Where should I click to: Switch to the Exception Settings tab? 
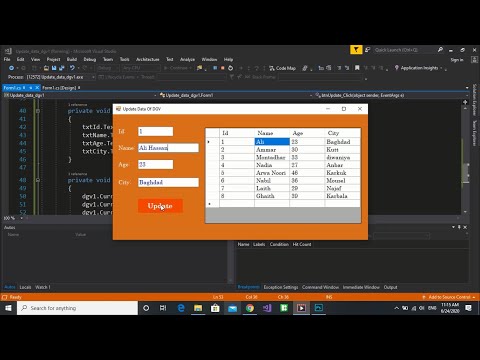coord(281,287)
